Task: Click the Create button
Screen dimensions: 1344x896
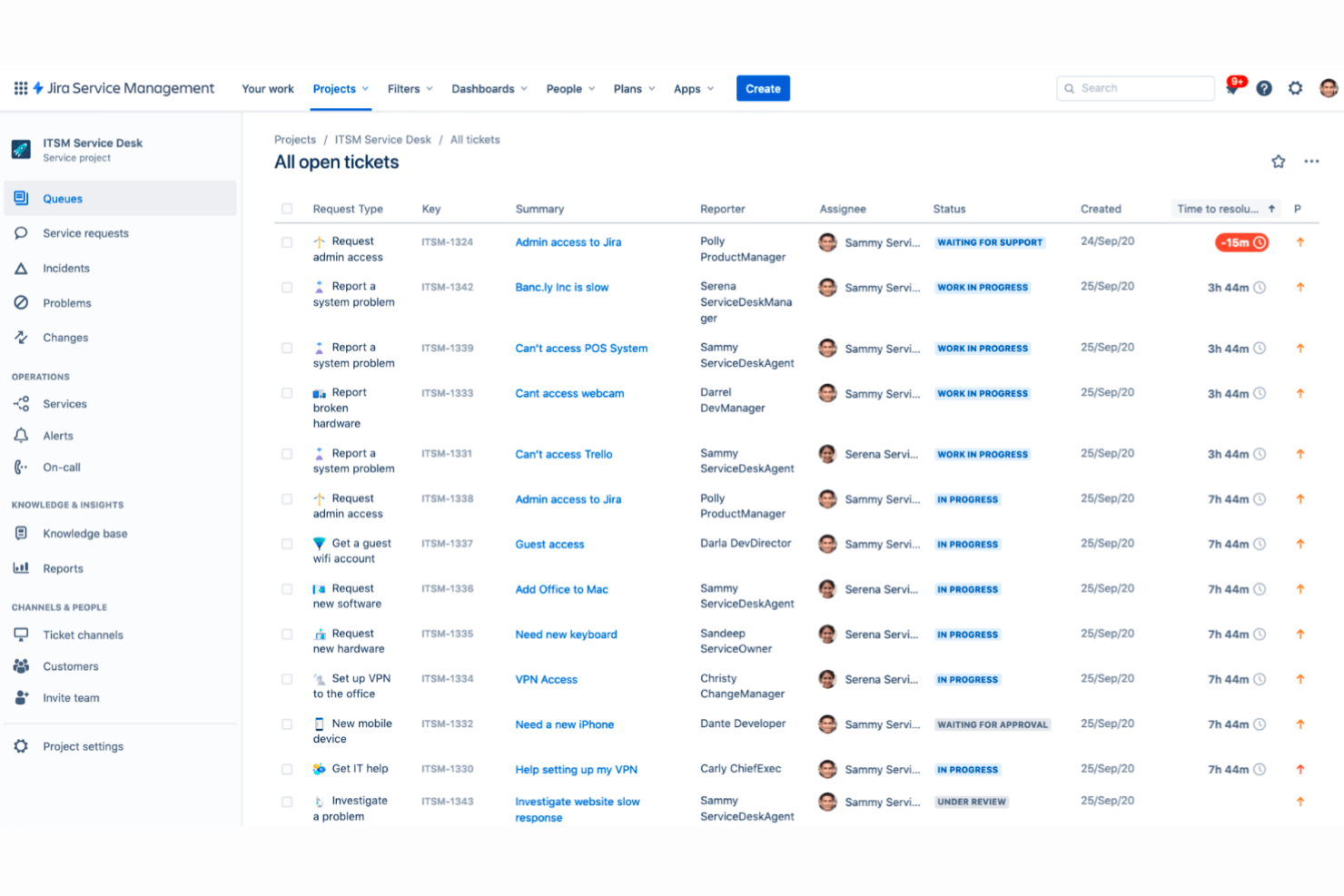Action: point(763,88)
